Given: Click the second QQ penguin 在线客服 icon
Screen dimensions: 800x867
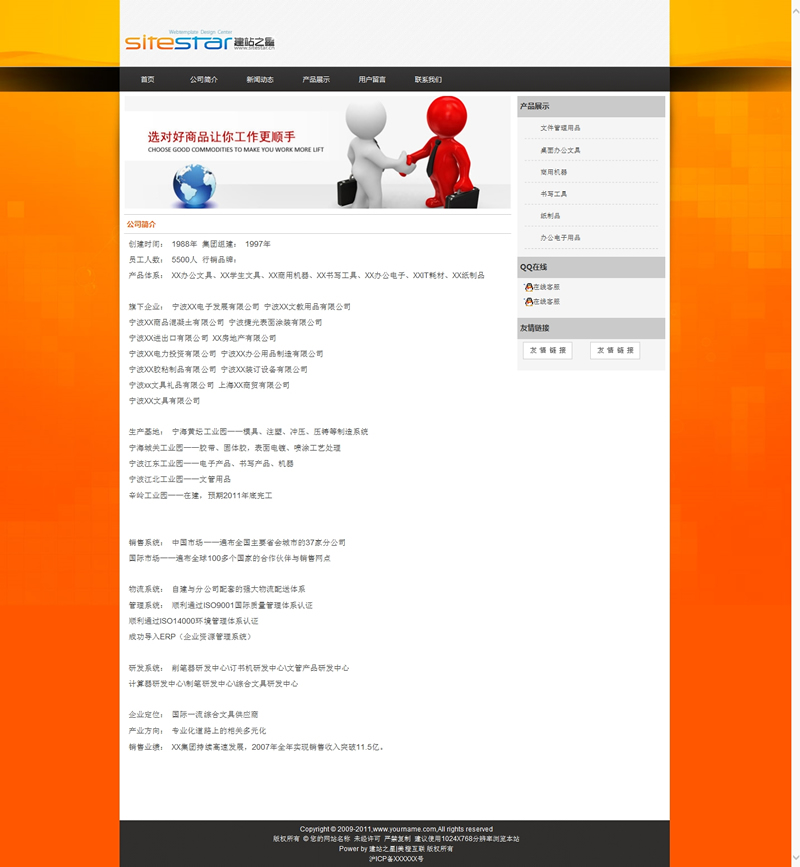Looking at the screenshot, I should click(528, 301).
